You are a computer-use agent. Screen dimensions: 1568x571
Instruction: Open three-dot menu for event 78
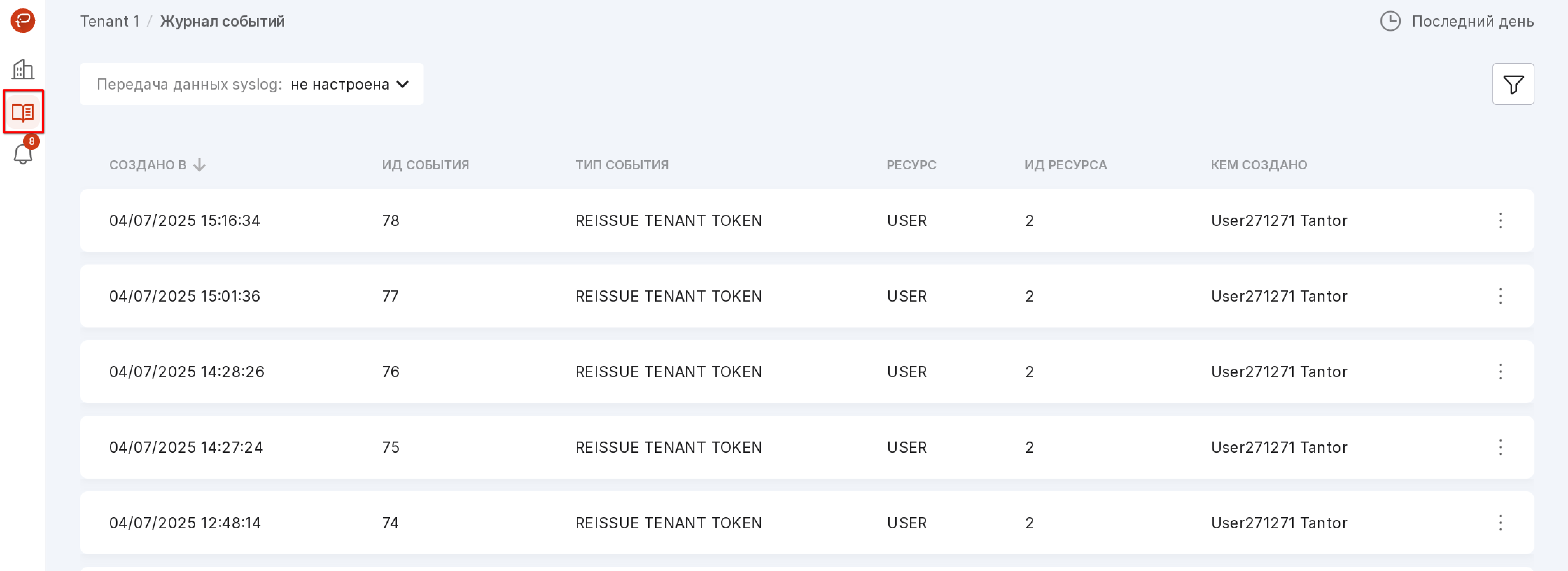tap(1500, 220)
